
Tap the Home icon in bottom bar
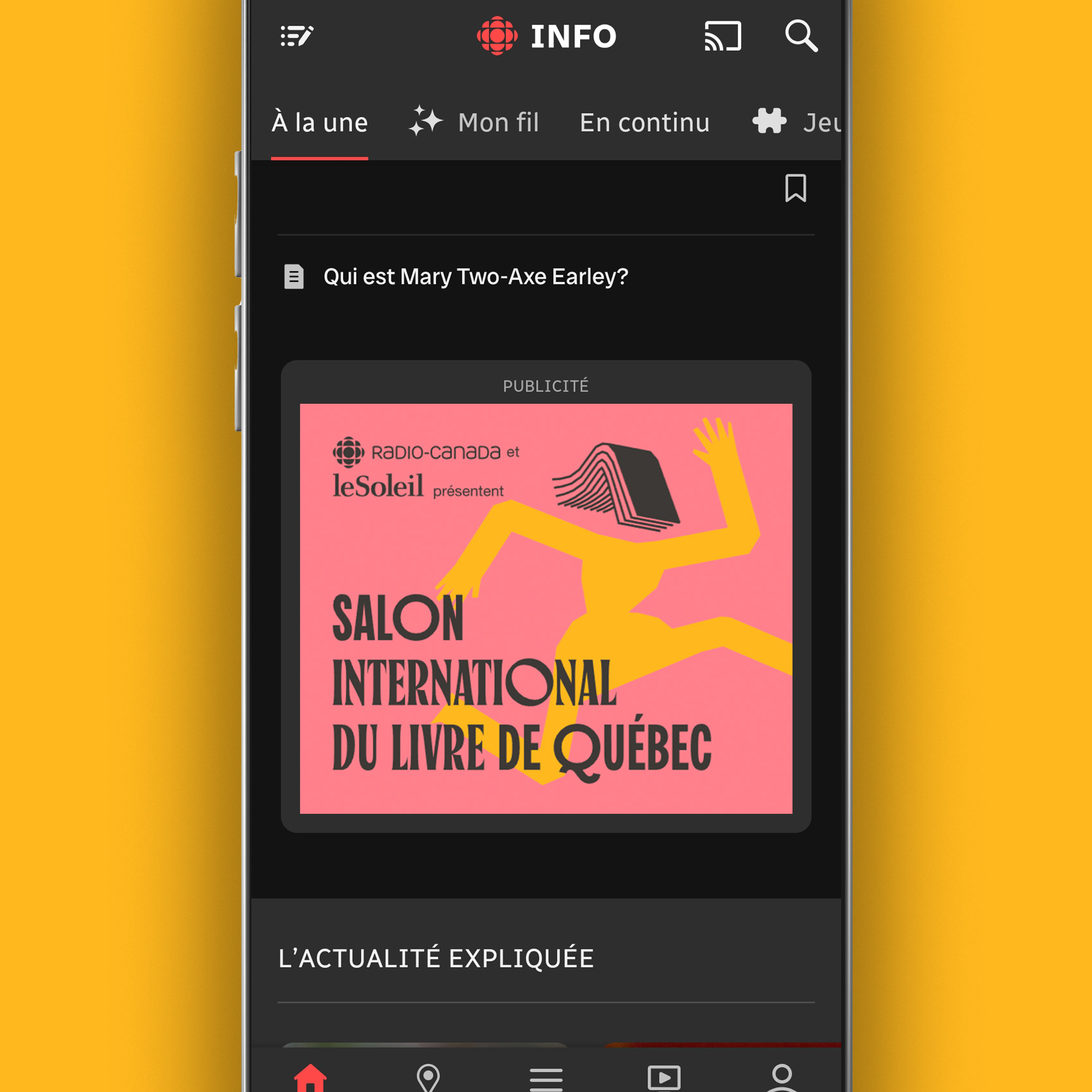(x=310, y=1077)
